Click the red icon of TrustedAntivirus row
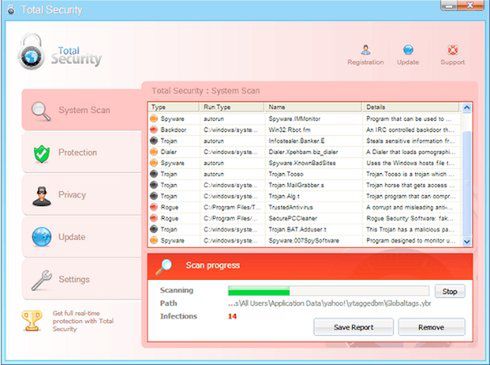The width and height of the screenshot is (490, 365). coord(154,207)
